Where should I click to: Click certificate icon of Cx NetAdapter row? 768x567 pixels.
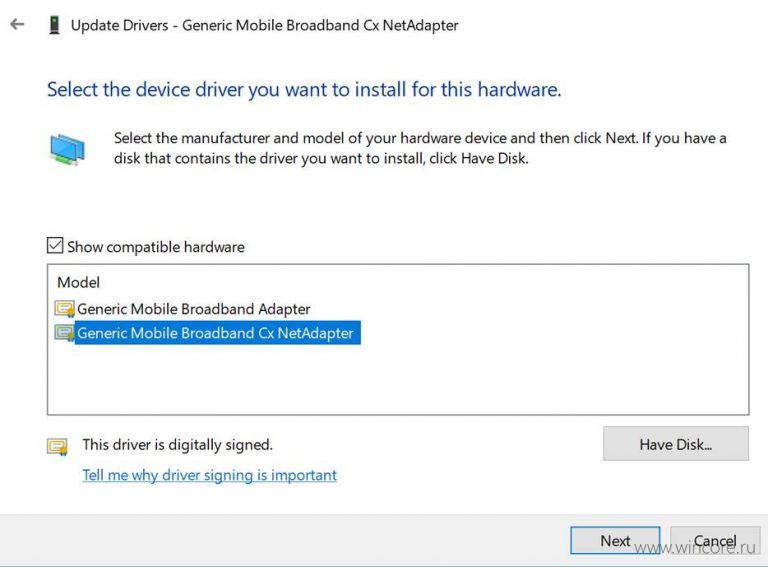tap(64, 333)
